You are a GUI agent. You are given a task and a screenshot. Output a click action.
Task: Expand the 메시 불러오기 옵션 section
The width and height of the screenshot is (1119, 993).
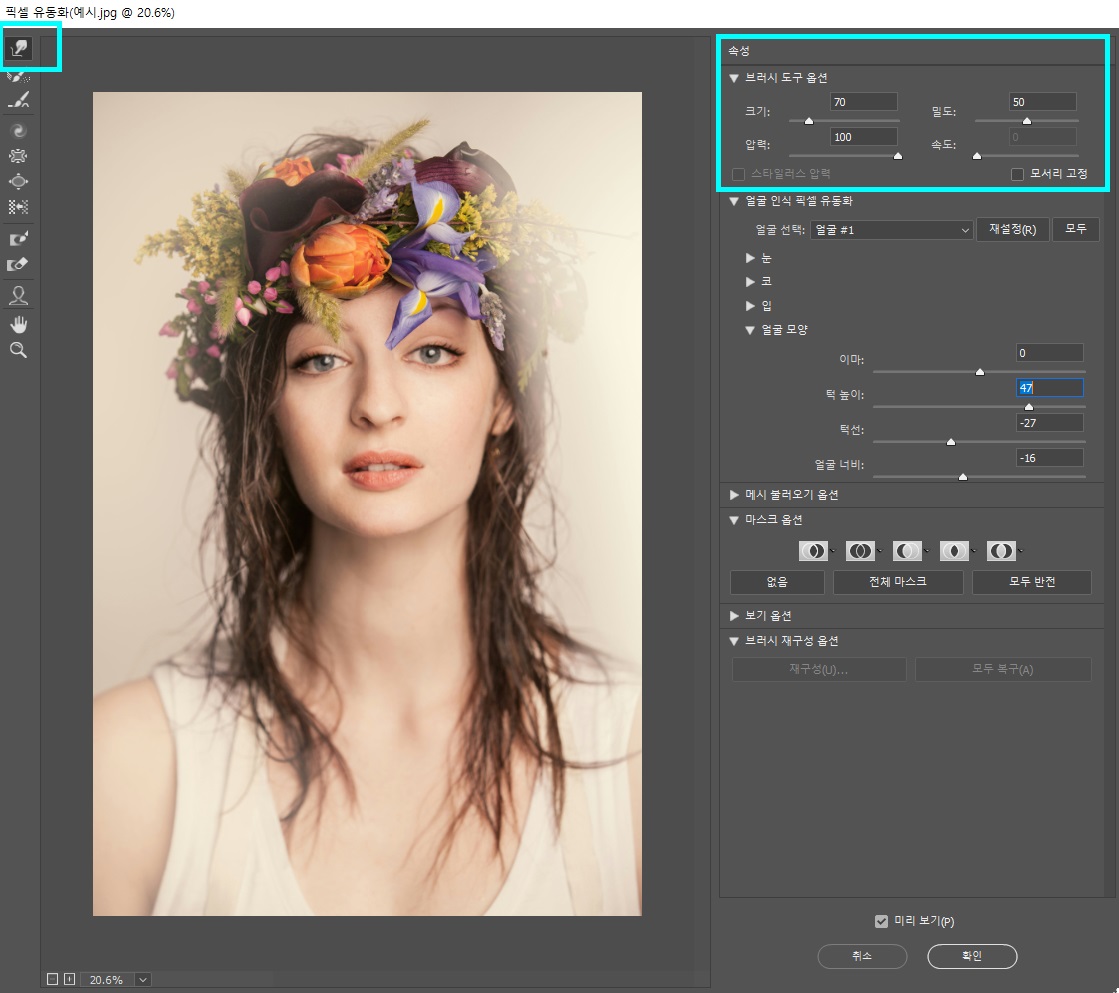point(734,494)
